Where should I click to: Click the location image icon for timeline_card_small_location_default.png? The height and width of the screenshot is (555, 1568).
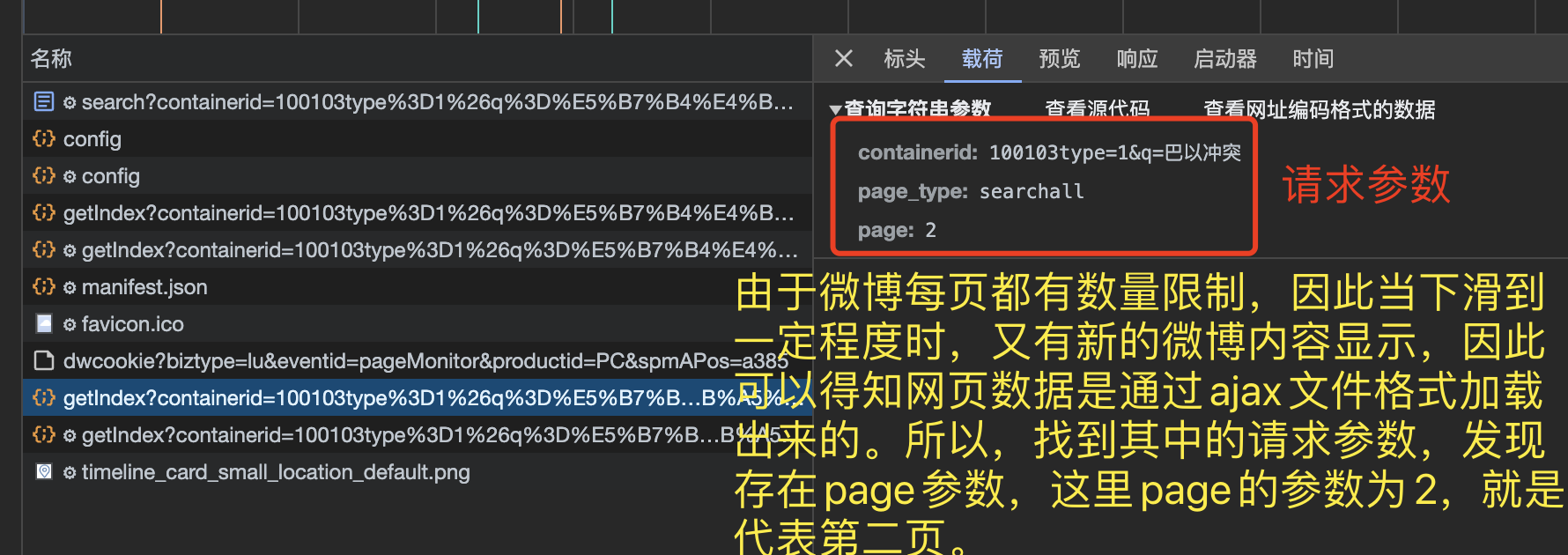click(x=43, y=472)
